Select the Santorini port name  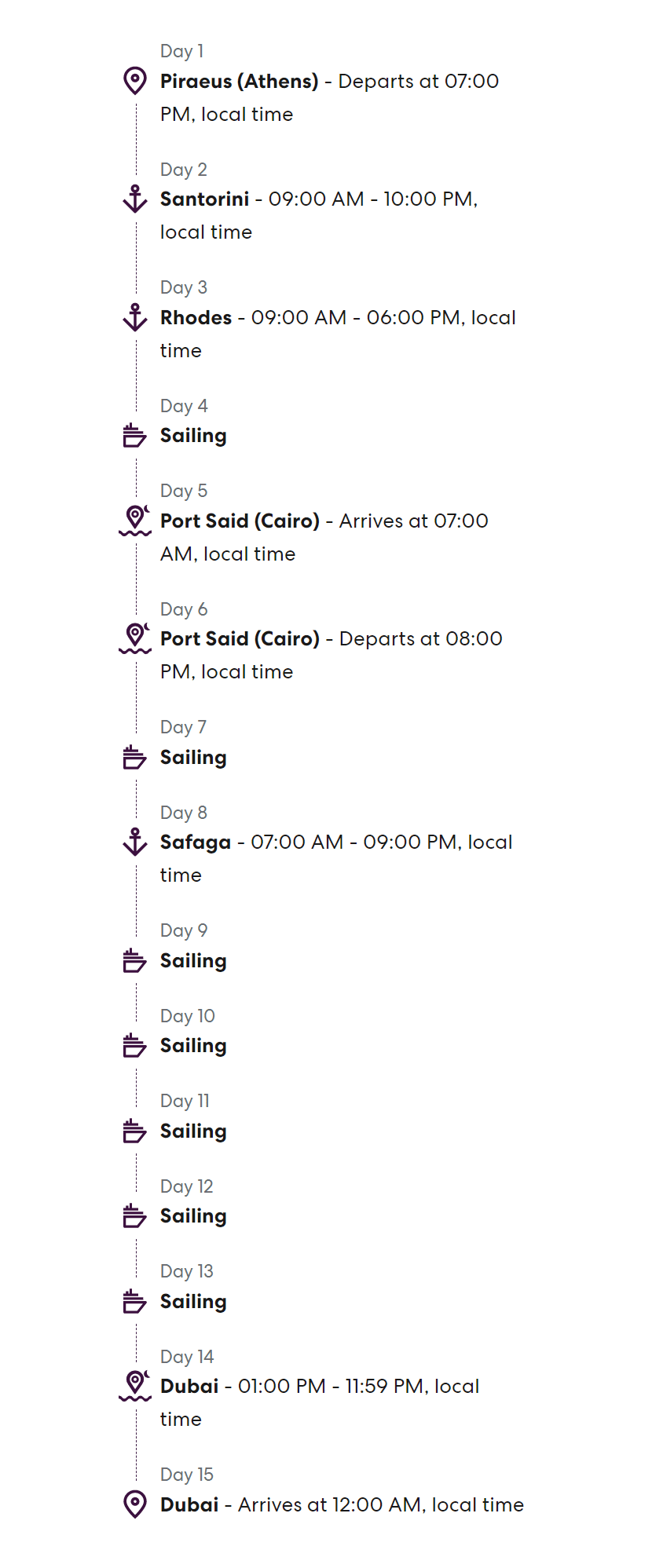click(204, 199)
